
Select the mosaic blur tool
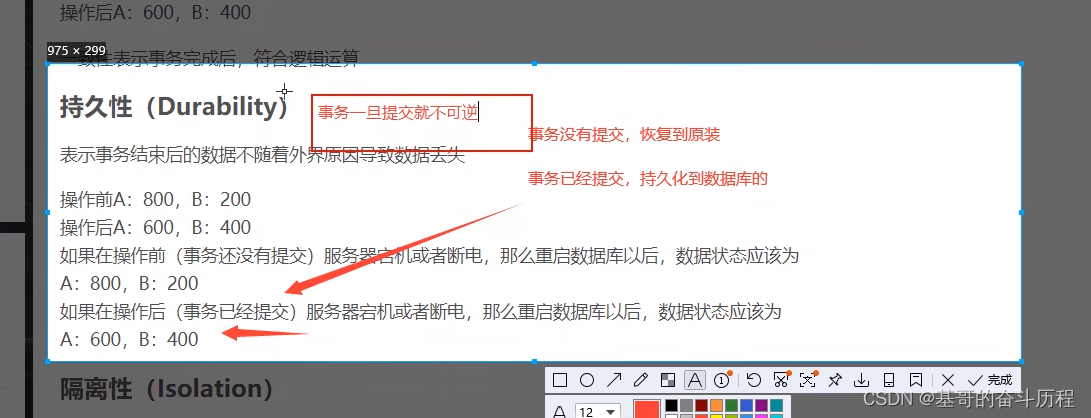click(x=668, y=380)
